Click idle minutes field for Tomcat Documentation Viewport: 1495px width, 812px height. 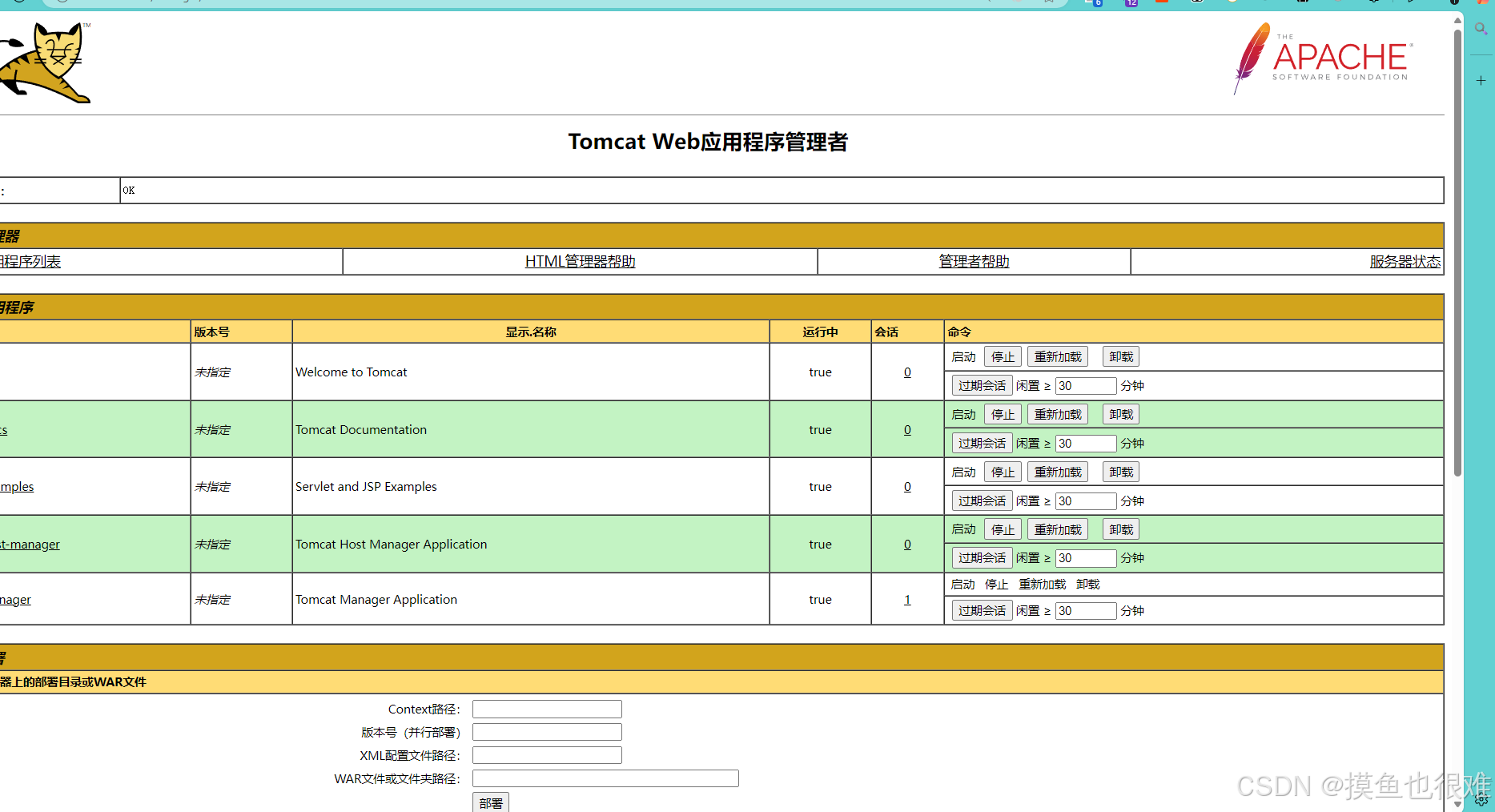1086,444
